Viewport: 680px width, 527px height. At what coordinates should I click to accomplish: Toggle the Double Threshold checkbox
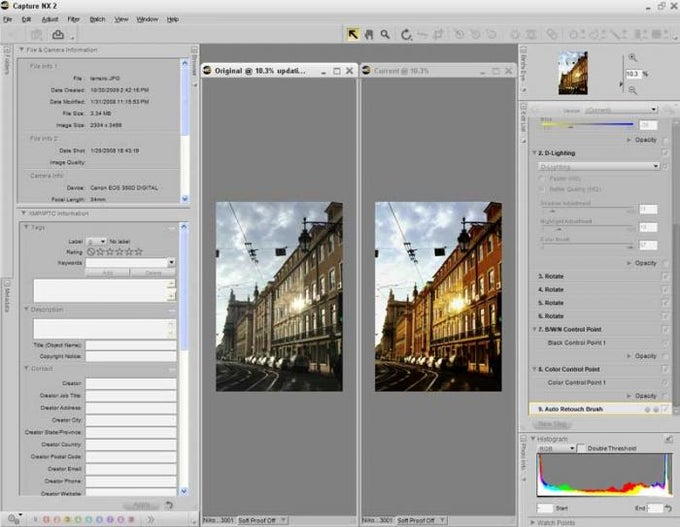tap(581, 448)
